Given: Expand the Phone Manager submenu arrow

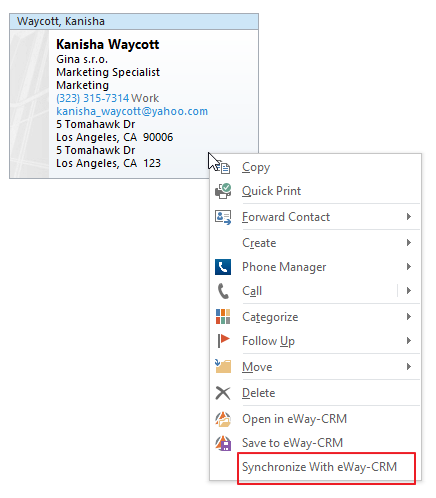Looking at the screenshot, I should pos(409,267).
